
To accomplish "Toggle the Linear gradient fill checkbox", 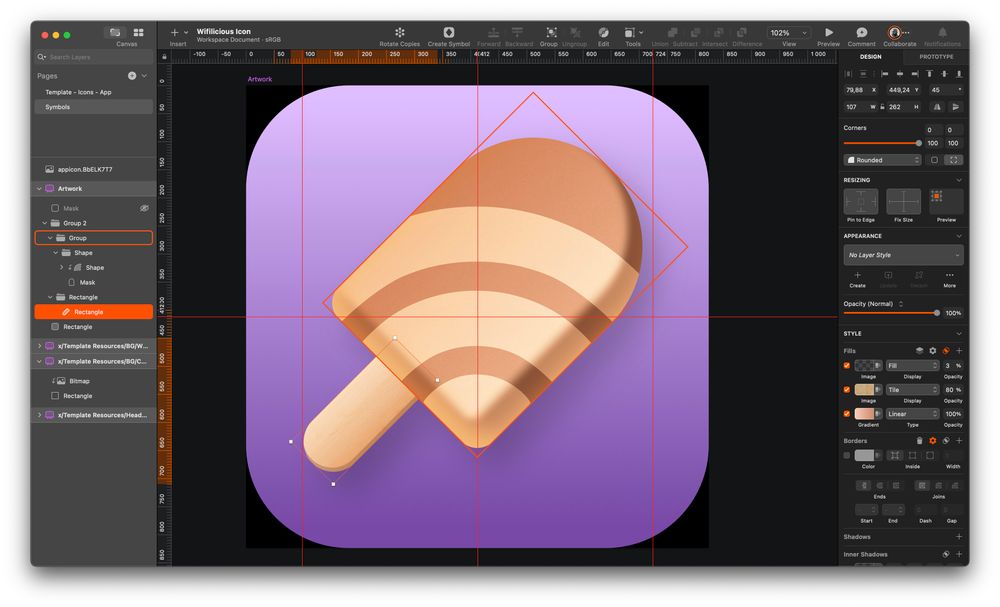I will [847, 414].
